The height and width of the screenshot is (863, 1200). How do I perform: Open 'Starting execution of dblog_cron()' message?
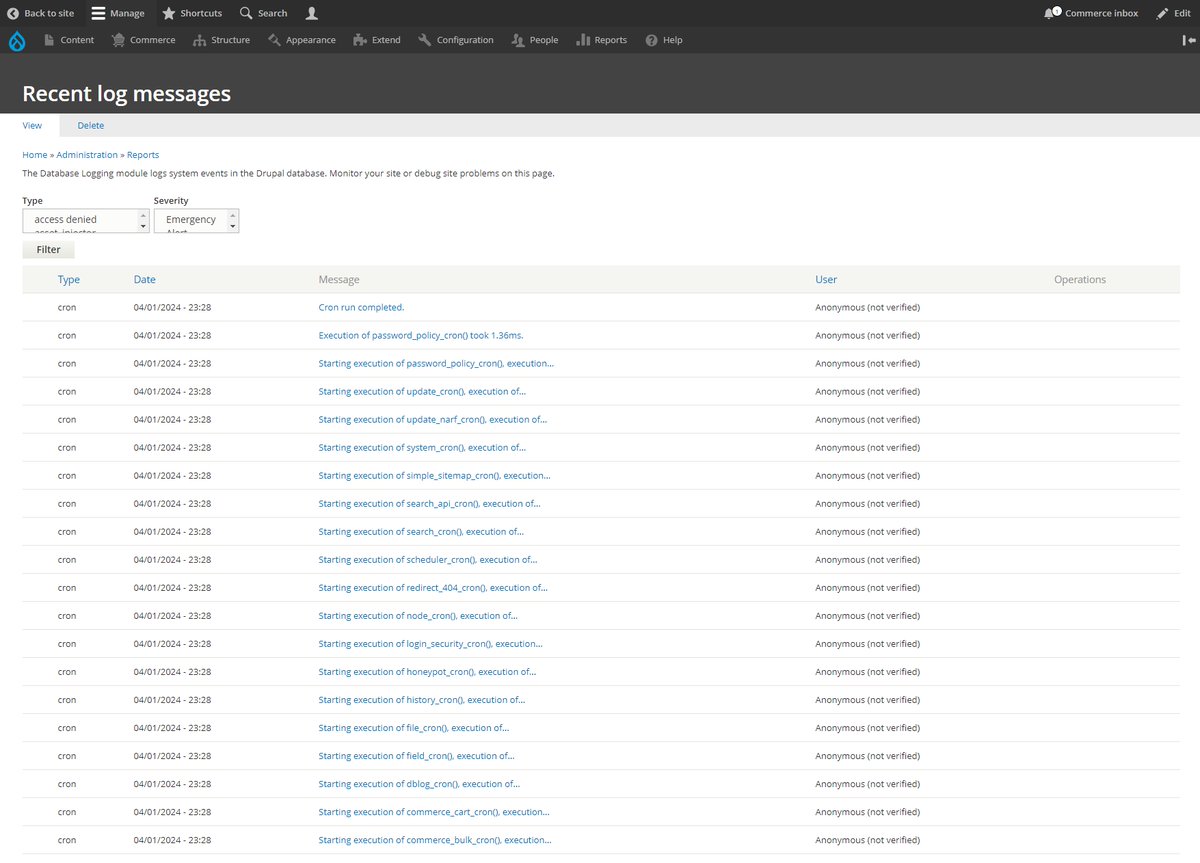(x=419, y=784)
